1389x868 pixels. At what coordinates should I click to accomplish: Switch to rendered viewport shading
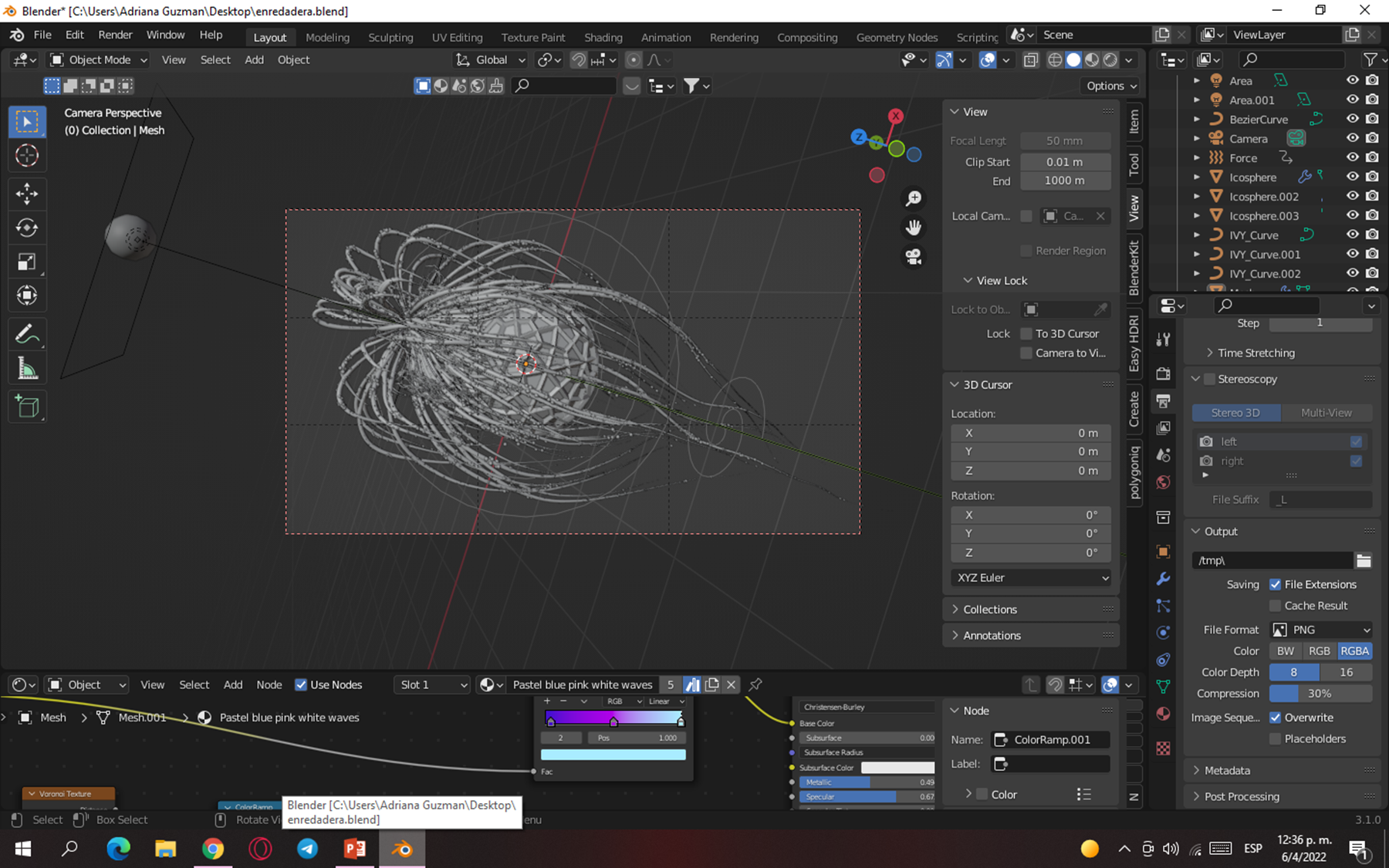click(x=1110, y=60)
